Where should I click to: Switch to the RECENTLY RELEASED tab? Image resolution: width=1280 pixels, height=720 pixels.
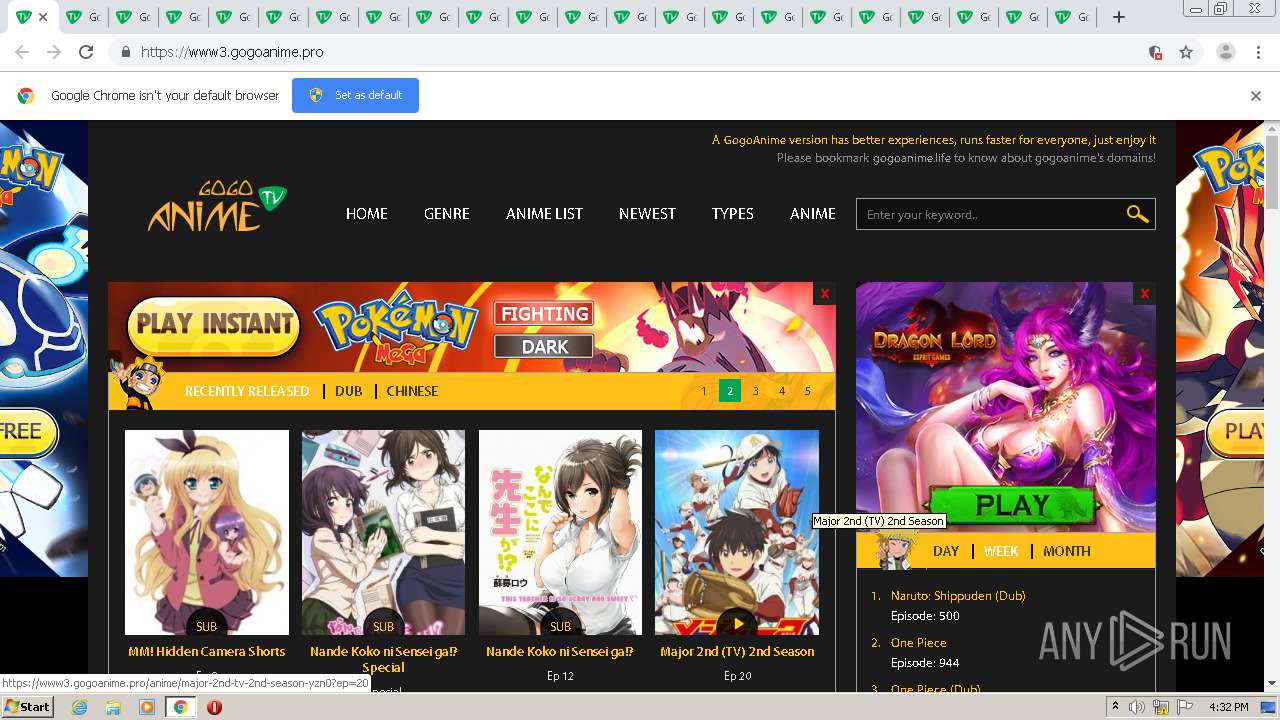click(247, 391)
